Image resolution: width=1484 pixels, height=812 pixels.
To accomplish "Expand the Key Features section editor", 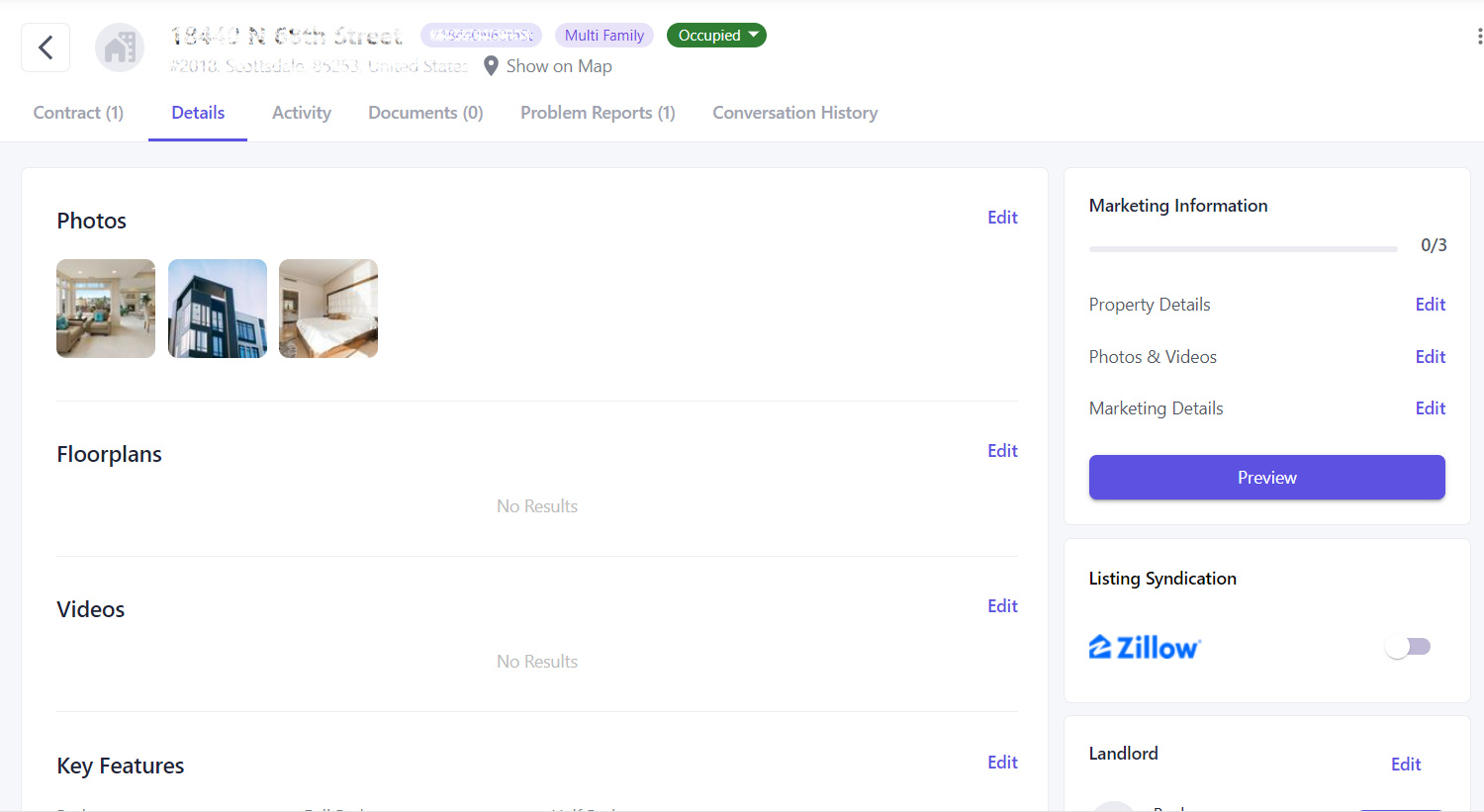I will coord(1001,762).
